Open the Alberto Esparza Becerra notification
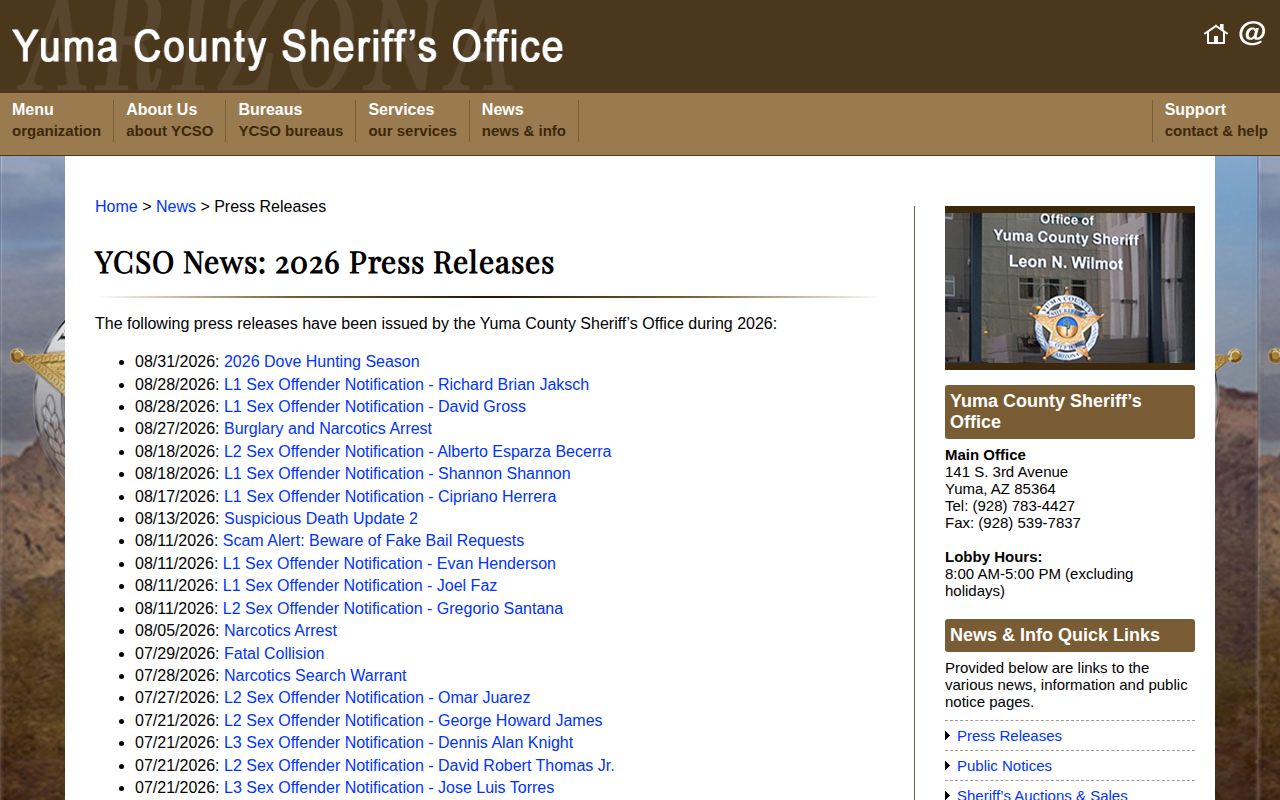This screenshot has width=1280, height=800. (417, 452)
